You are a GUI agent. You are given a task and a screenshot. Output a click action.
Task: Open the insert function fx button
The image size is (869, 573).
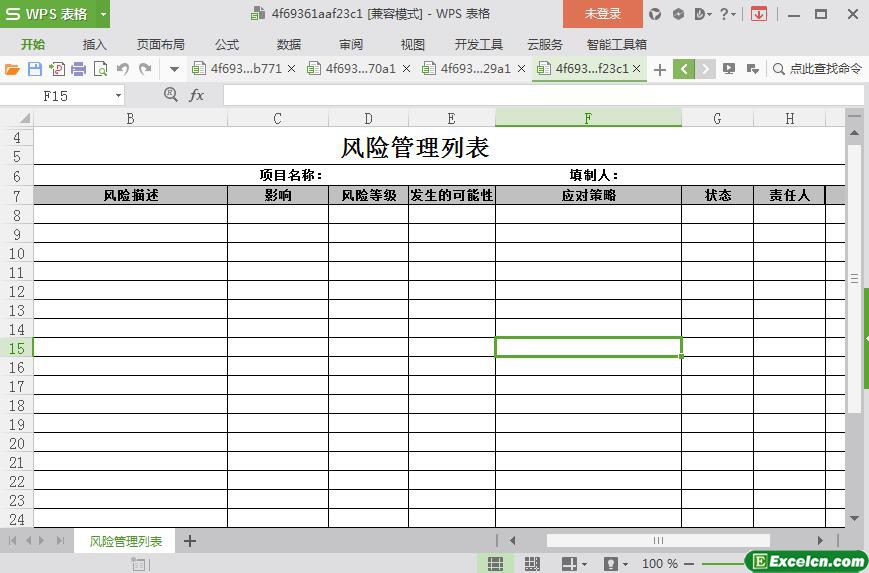[x=196, y=95]
